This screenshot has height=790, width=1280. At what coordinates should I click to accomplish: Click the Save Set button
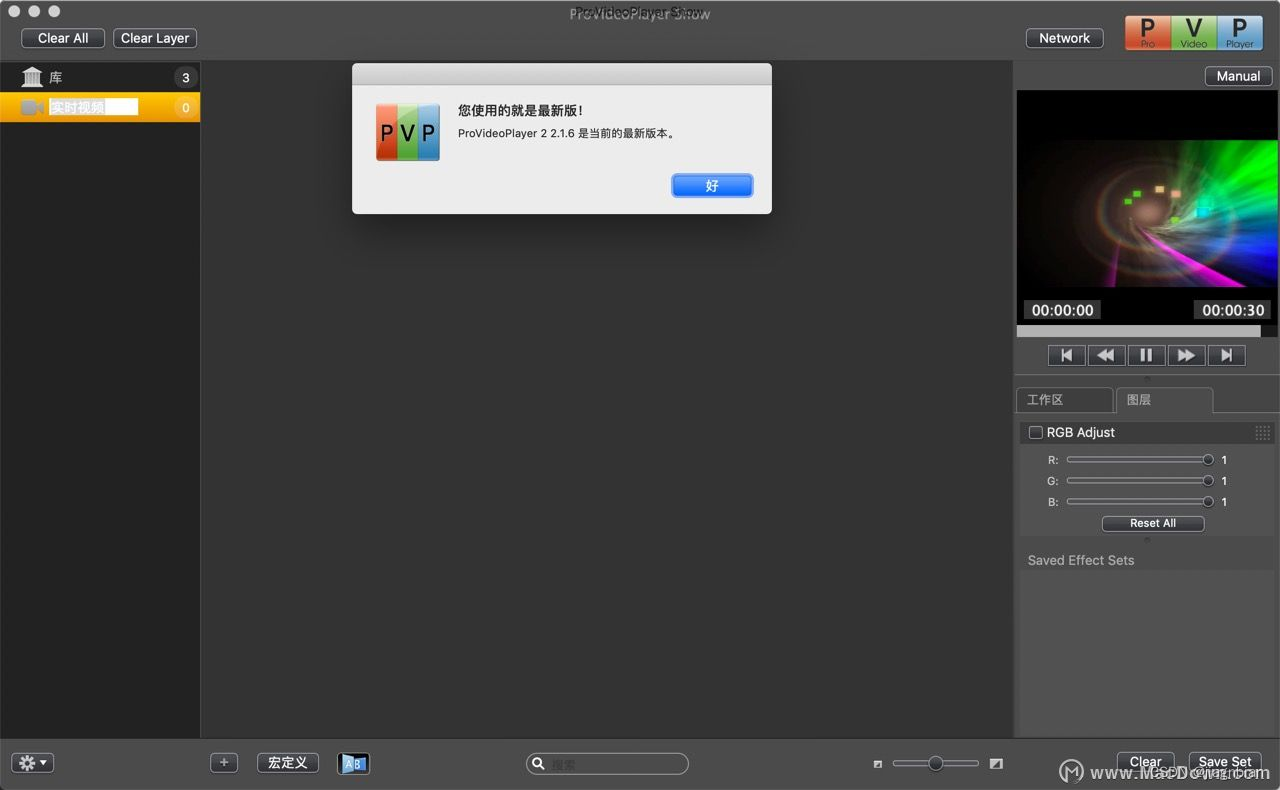pos(1225,762)
